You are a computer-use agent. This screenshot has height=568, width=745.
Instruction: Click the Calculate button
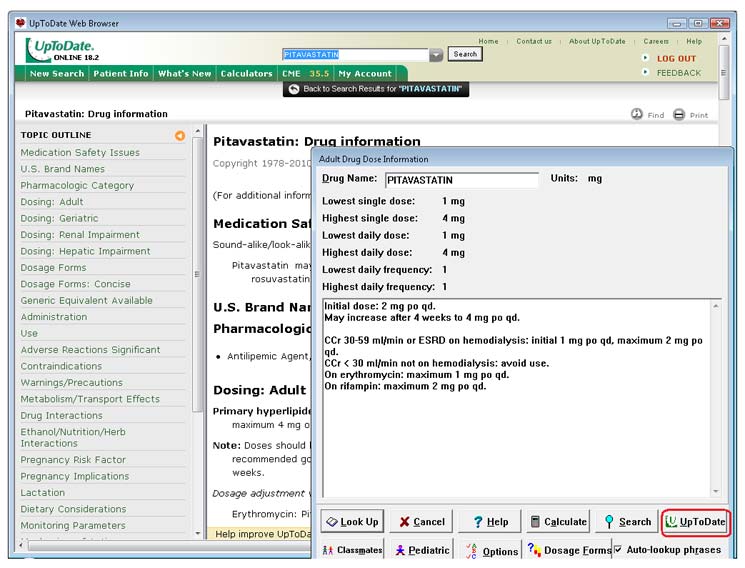pos(558,521)
